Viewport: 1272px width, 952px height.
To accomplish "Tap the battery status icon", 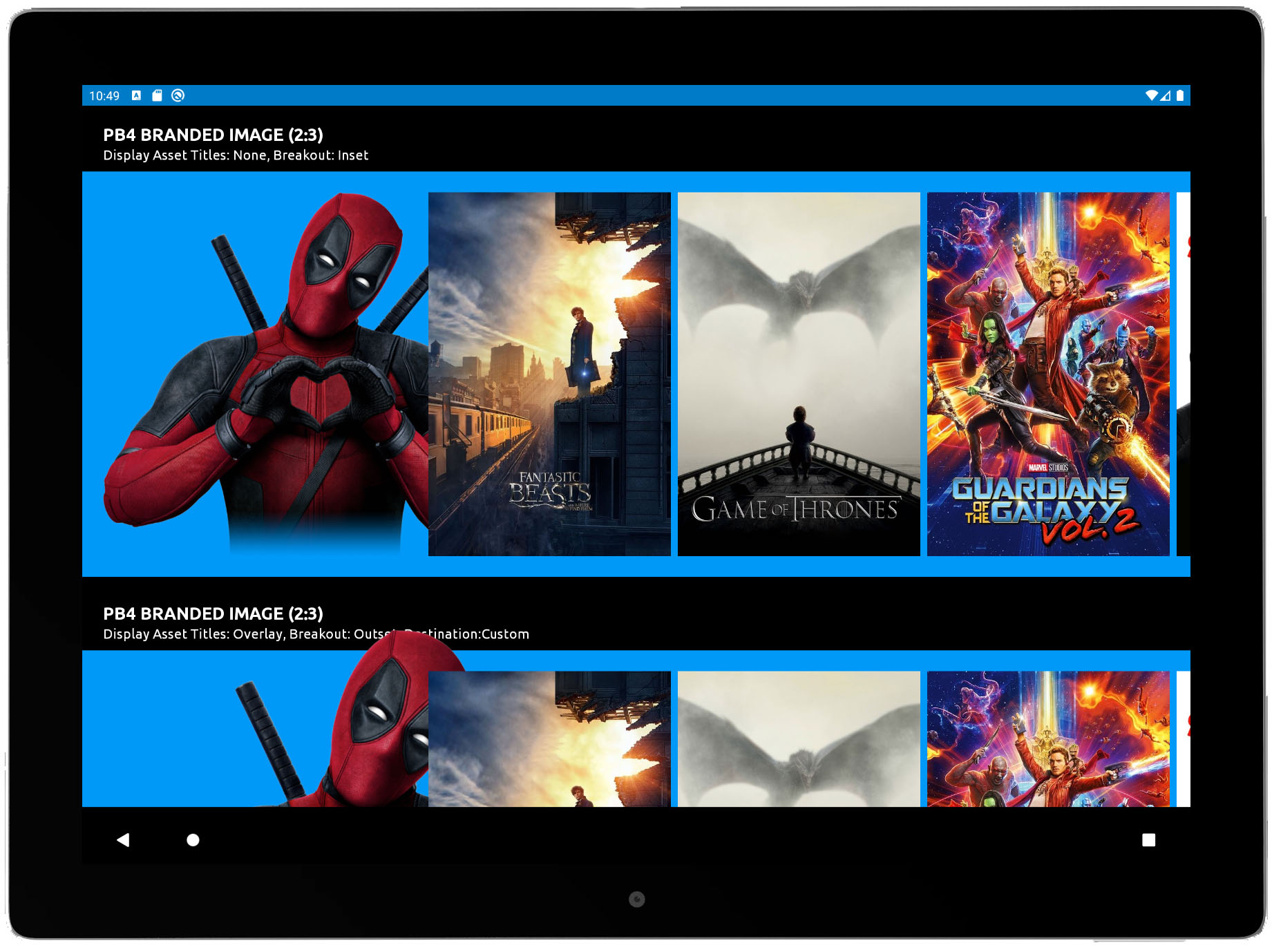I will (x=1180, y=95).
